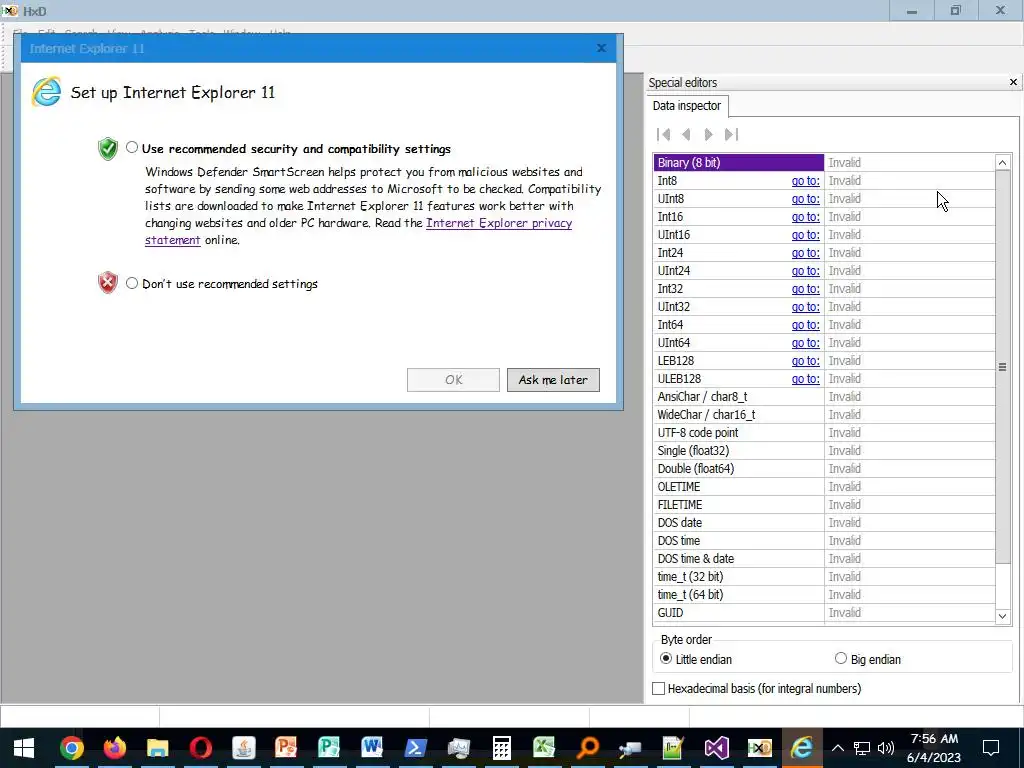Click go to link for UInt16
The image size is (1024, 768).
tap(805, 234)
